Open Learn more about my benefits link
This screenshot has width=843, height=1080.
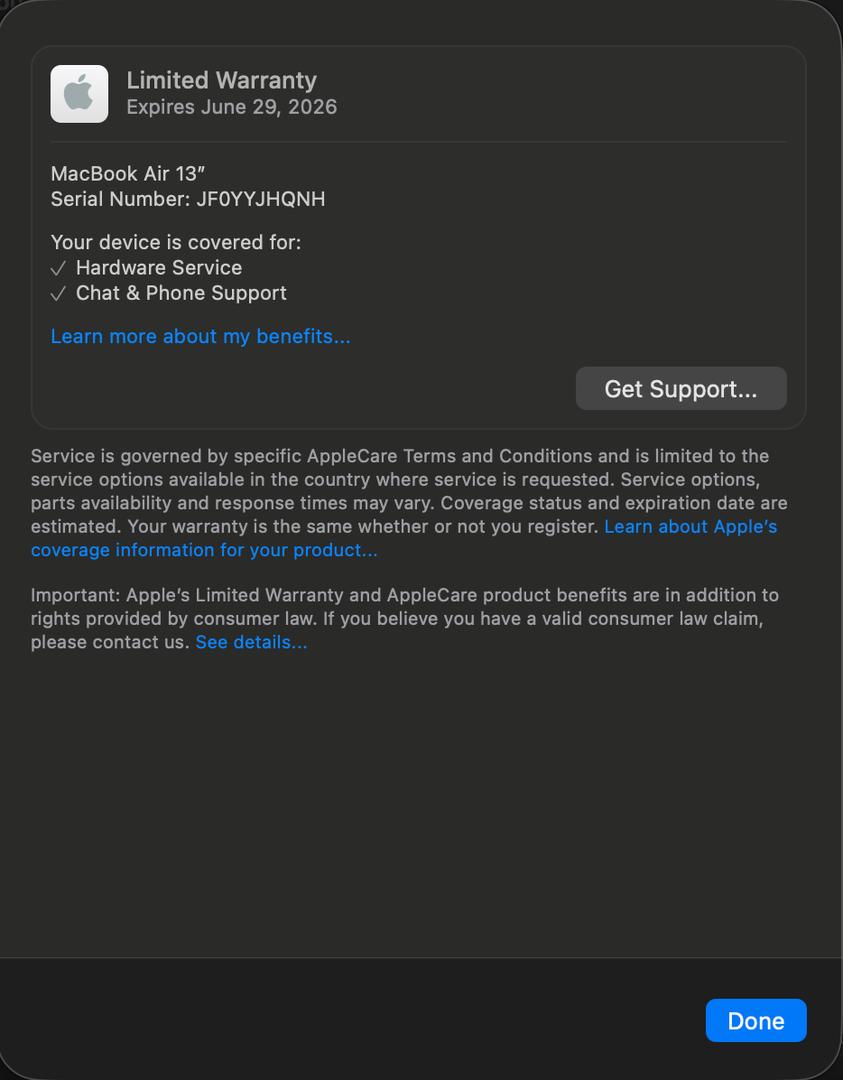200,336
